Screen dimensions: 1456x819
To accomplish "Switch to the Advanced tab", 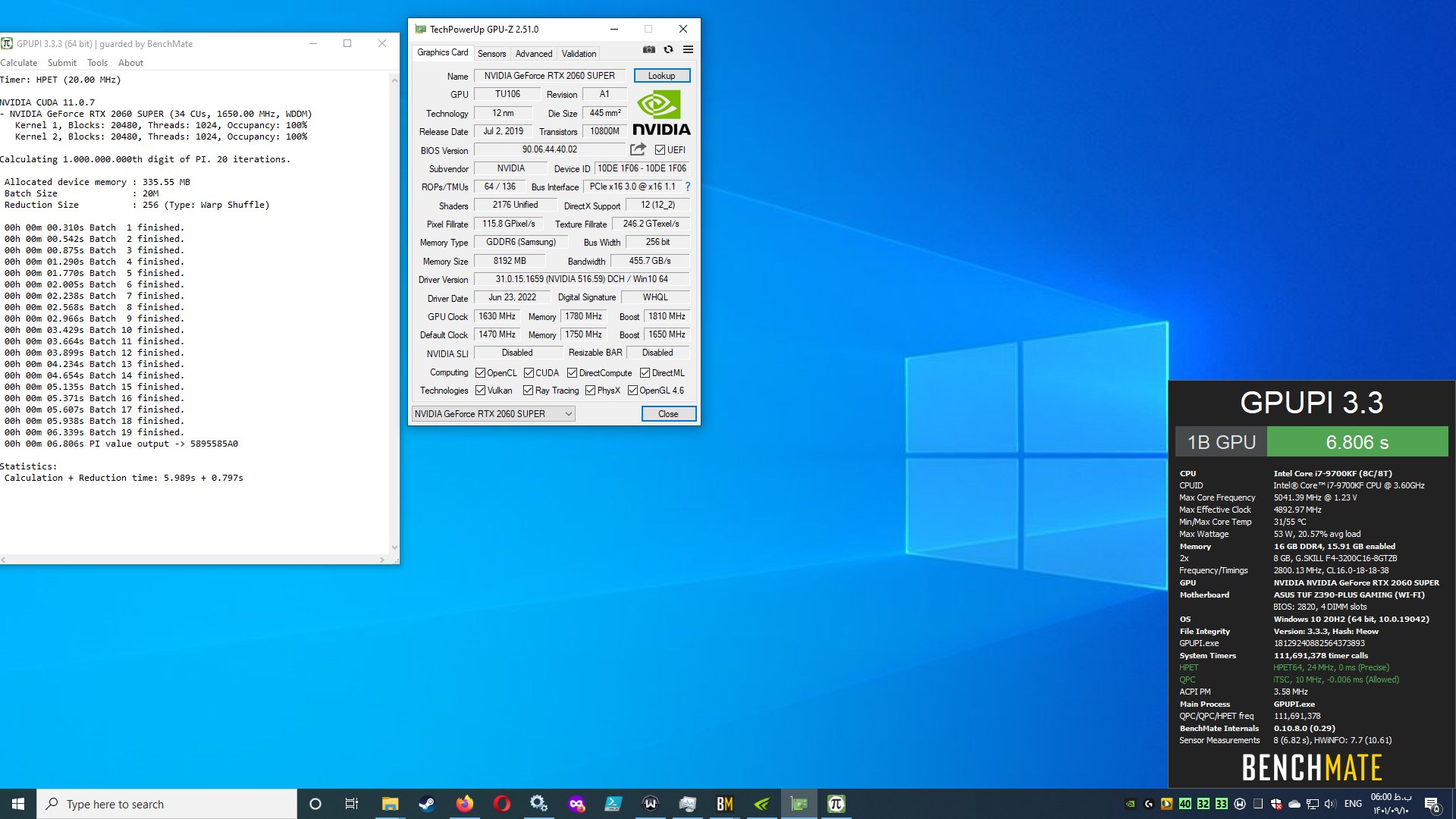I will [x=534, y=54].
